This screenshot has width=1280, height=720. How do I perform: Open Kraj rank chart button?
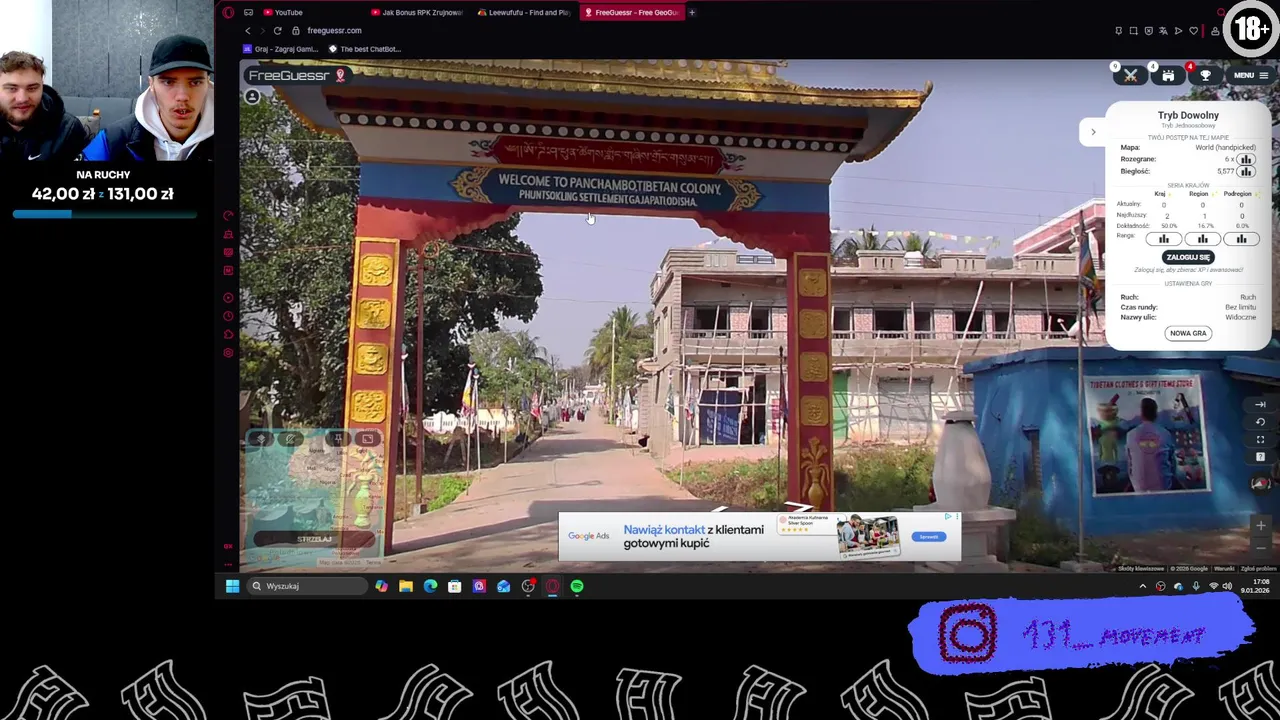[x=1164, y=239]
